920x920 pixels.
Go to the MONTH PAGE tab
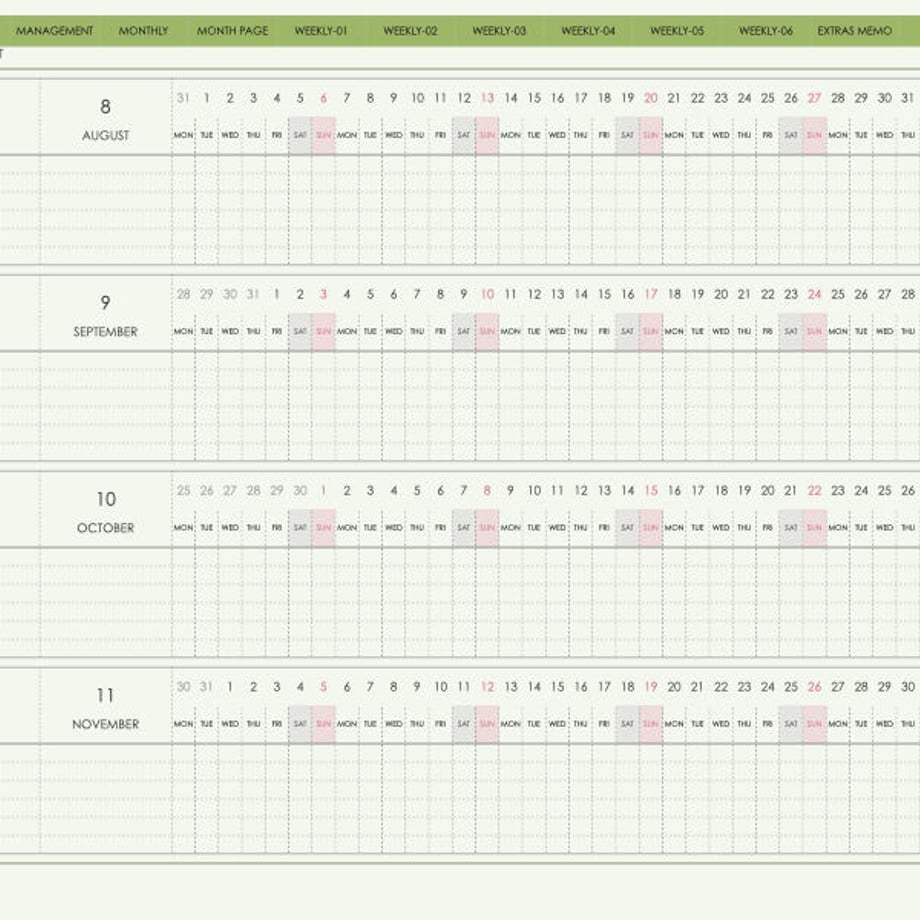tap(232, 31)
